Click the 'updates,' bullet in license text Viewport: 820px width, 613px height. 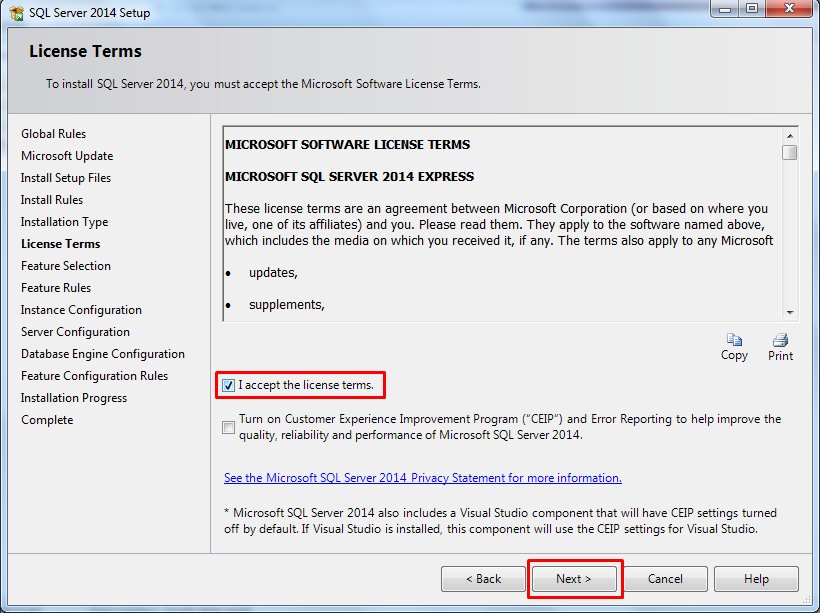click(x=273, y=273)
